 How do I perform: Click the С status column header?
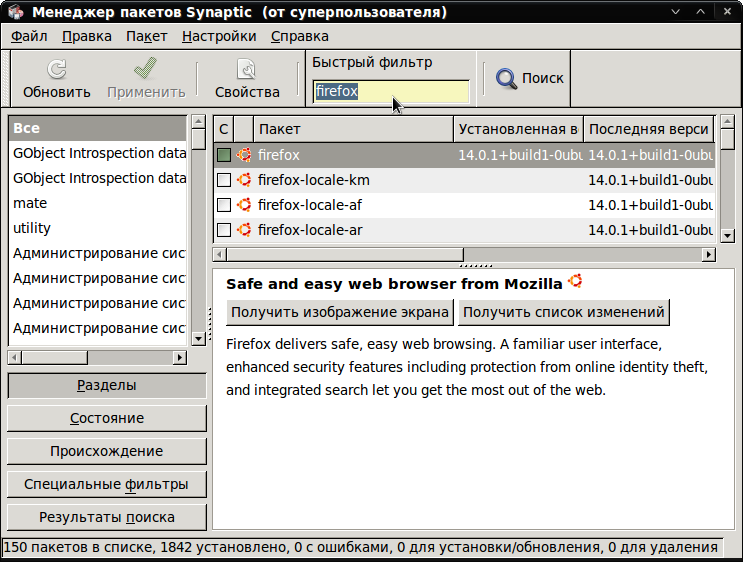[224, 129]
